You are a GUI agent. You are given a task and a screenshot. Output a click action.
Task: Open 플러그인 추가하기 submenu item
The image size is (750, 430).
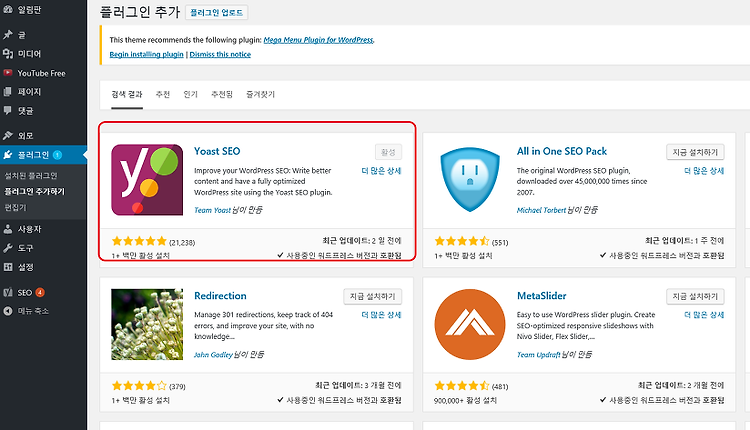[34, 191]
